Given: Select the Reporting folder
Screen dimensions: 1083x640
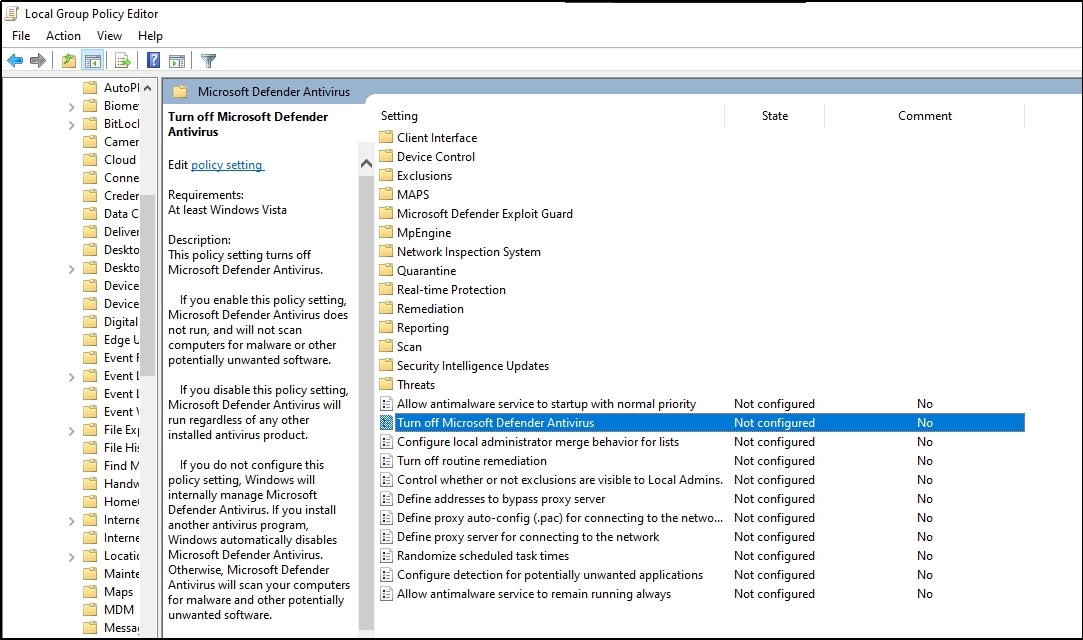Looking at the screenshot, I should (x=414, y=327).
